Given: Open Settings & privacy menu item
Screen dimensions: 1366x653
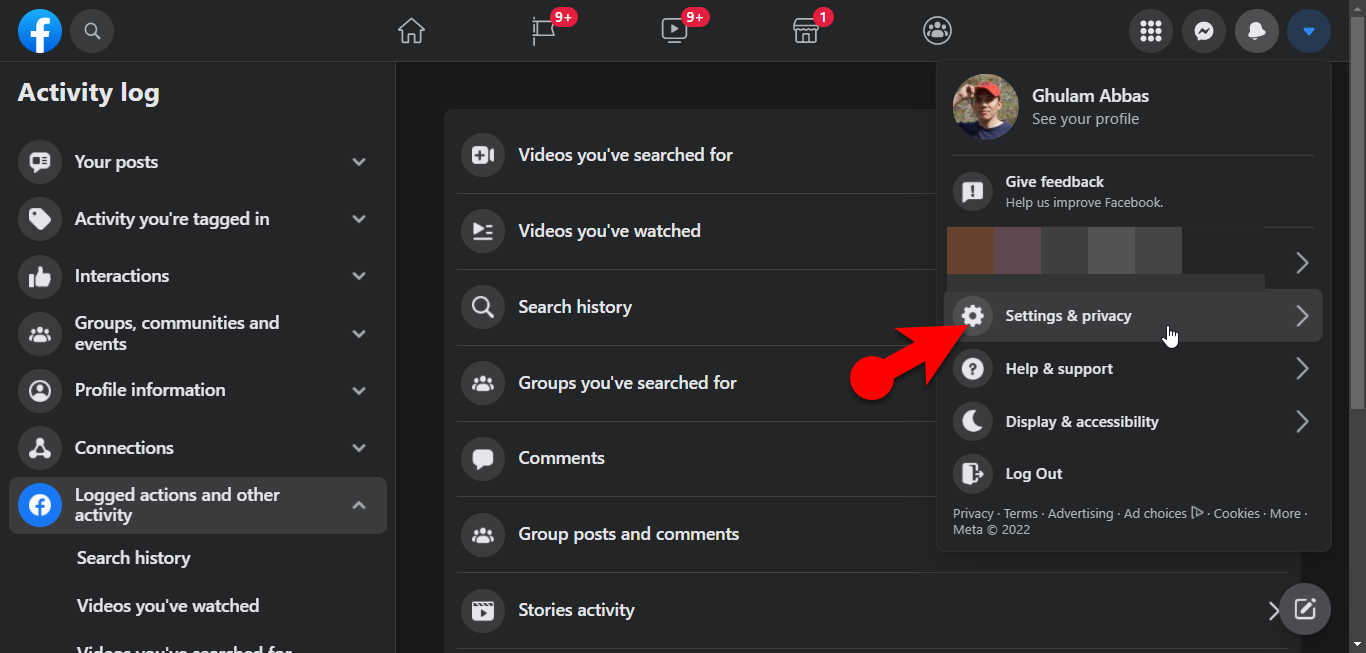Looking at the screenshot, I should click(1068, 316).
